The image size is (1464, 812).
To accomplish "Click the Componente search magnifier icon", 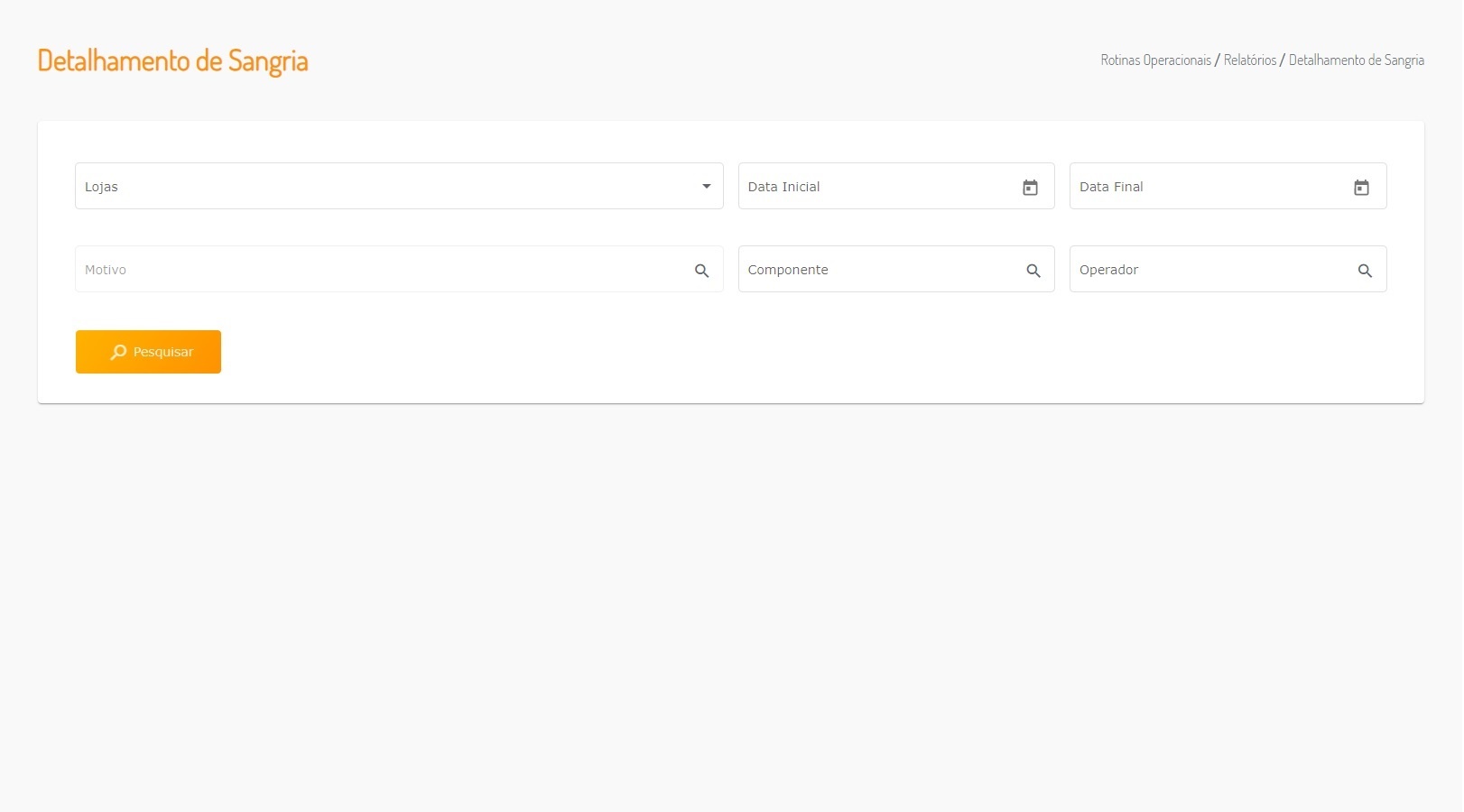I will pyautogui.click(x=1033, y=271).
